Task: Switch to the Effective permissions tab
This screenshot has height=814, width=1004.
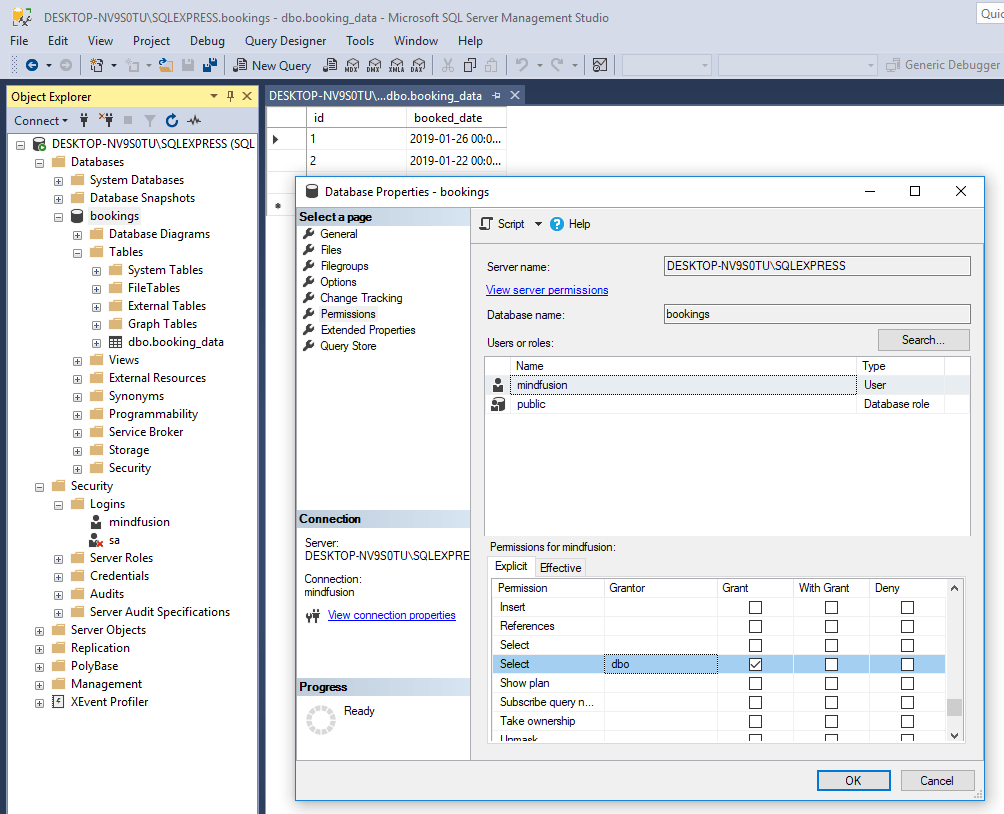Action: [561, 566]
